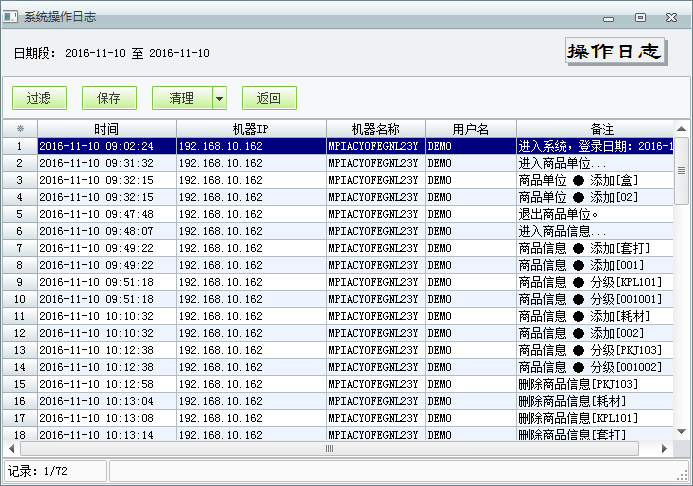Sort by the 用户名 column header
This screenshot has width=693, height=486.
[470, 129]
